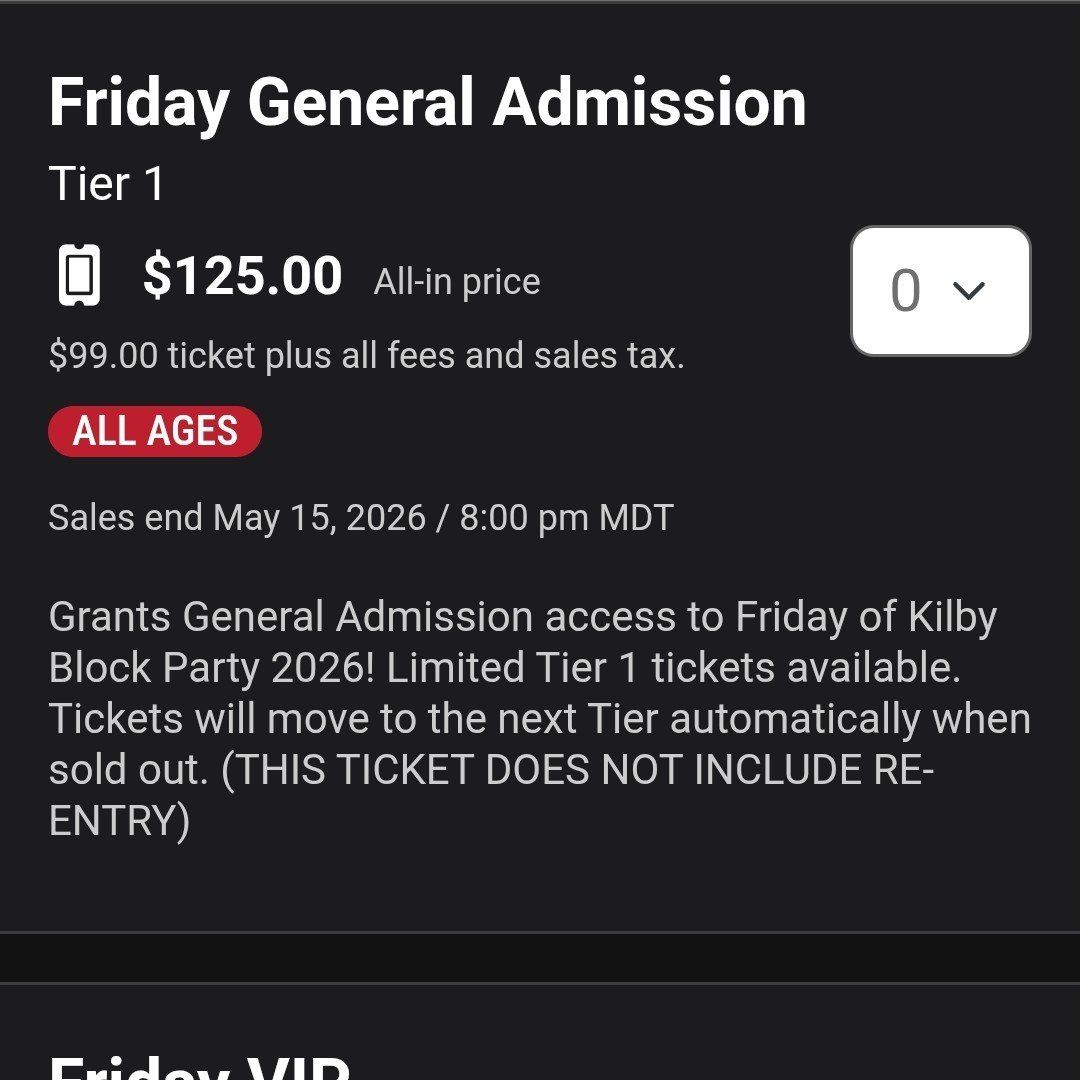Click the Tier 1 label
1080x1080 pixels.
point(106,185)
